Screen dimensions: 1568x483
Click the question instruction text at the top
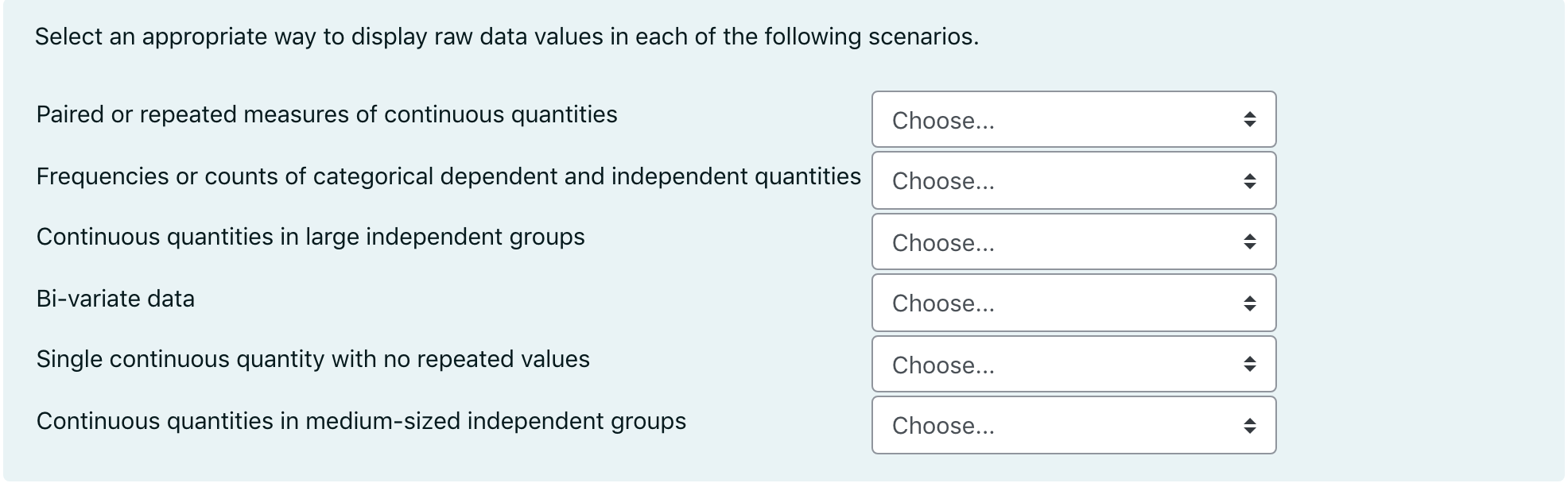(506, 36)
